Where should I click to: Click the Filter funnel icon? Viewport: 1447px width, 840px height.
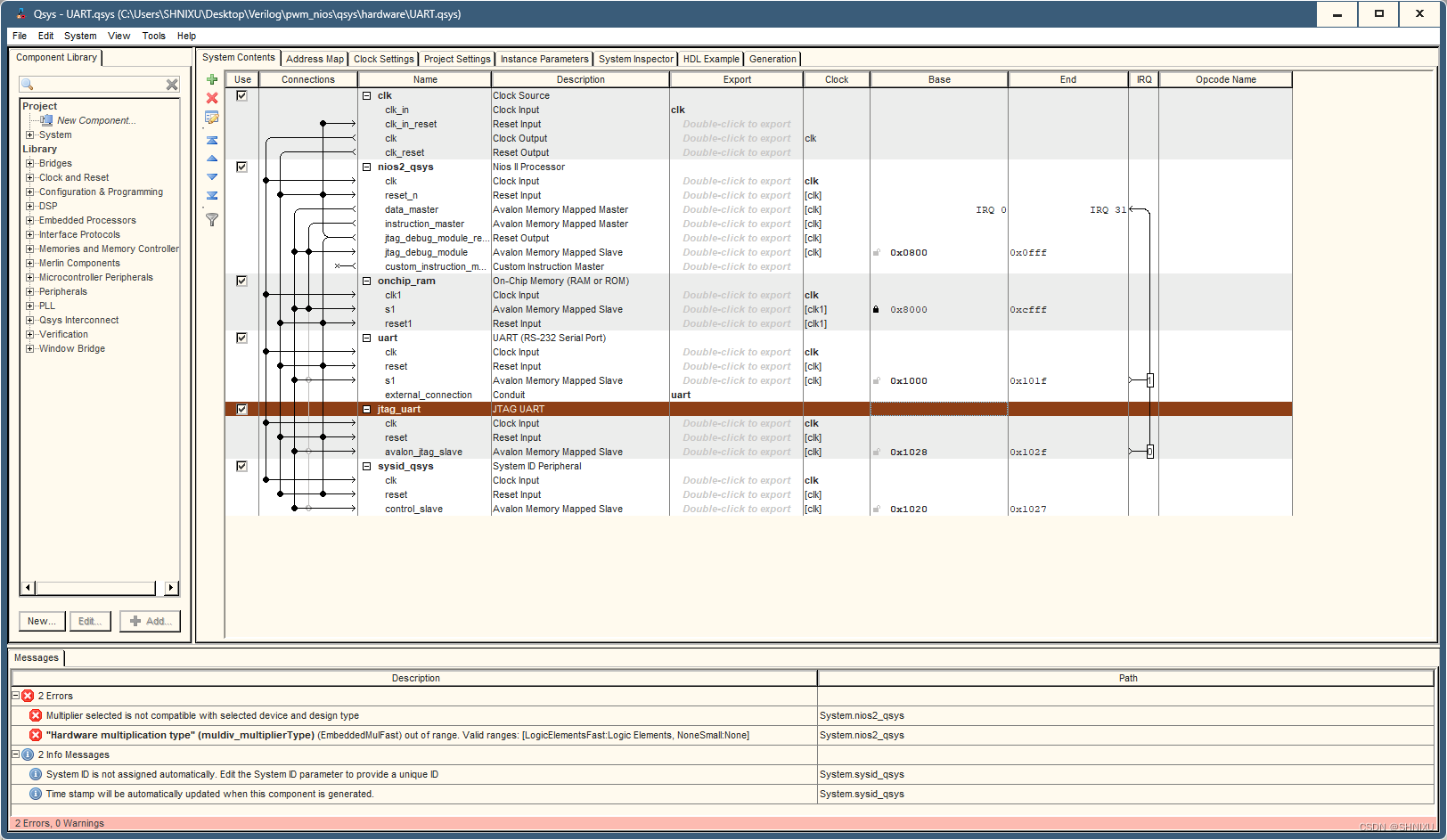tap(212, 219)
